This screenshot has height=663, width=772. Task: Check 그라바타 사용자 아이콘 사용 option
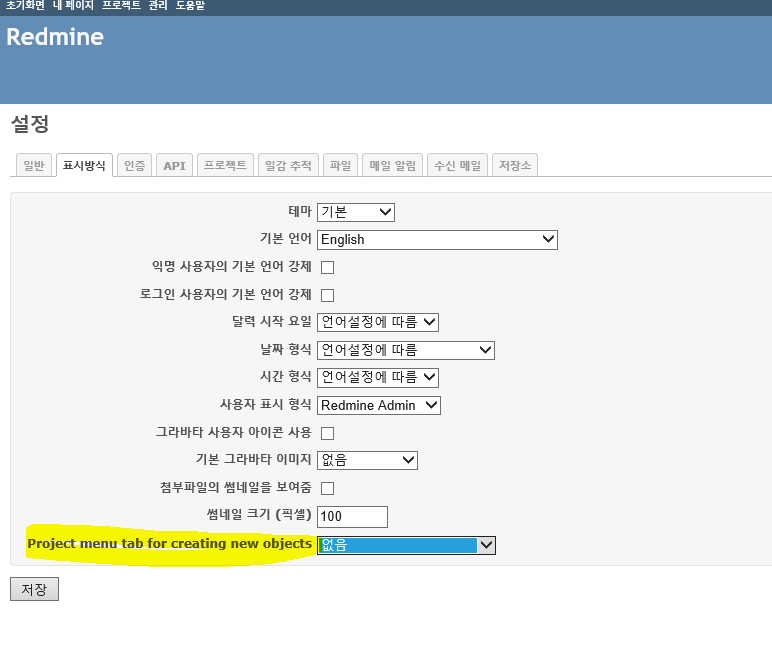(x=327, y=433)
